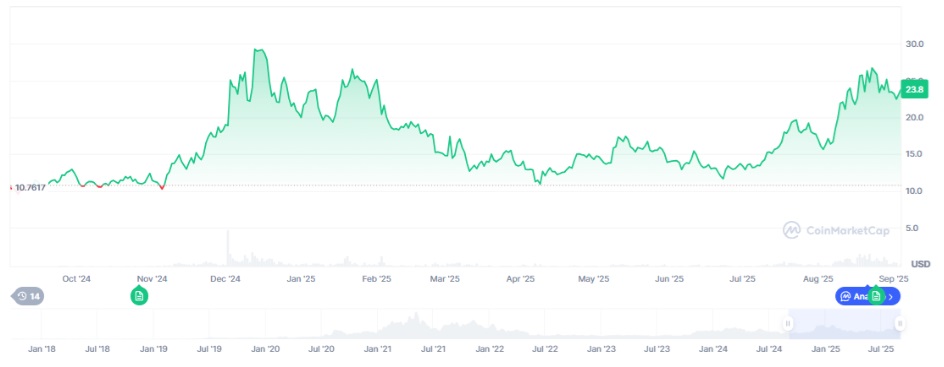Click Jan '18 in the navigator timeline

point(42,349)
